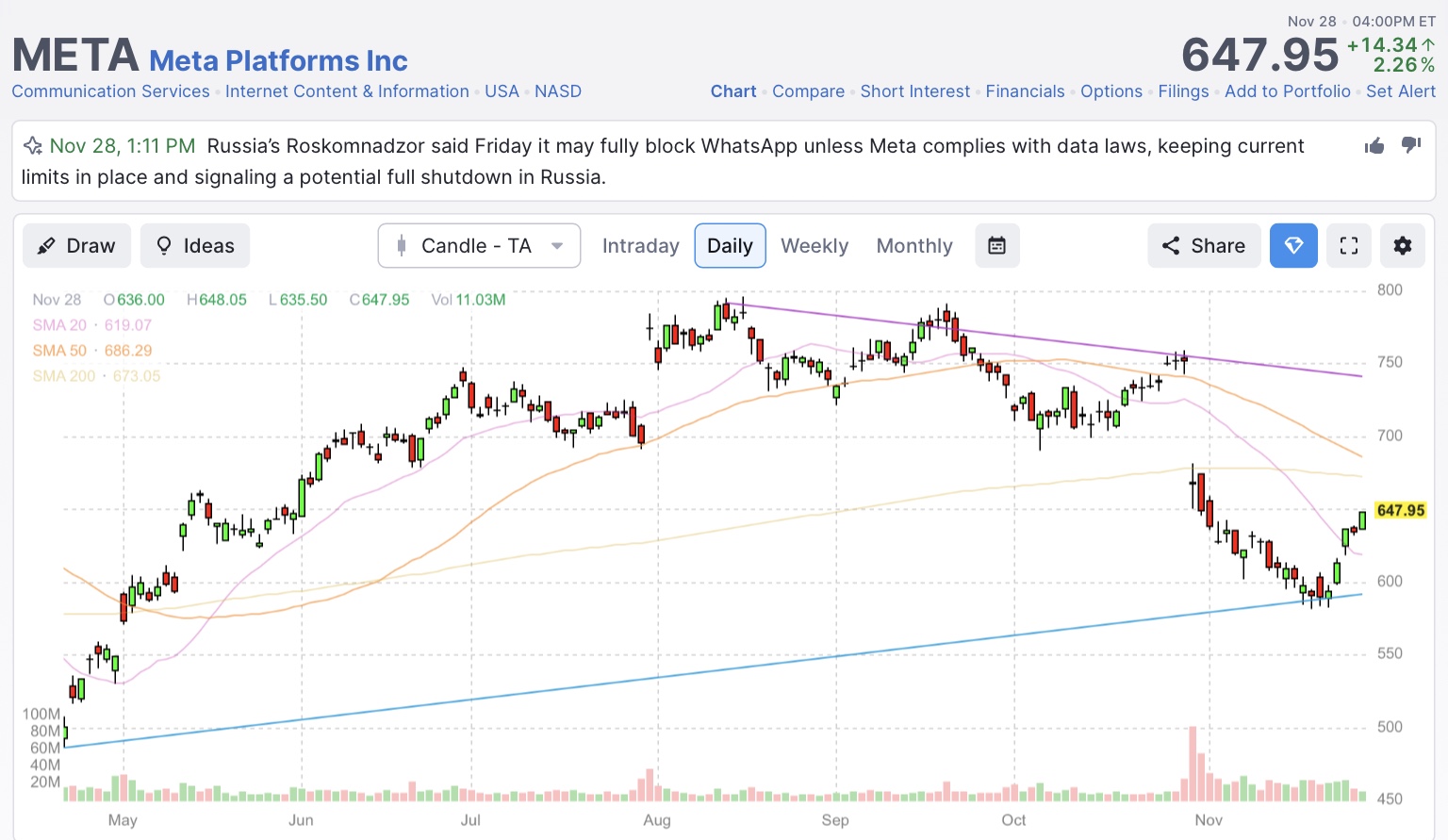
Task: Open Communication Services sector link
Action: (x=110, y=91)
